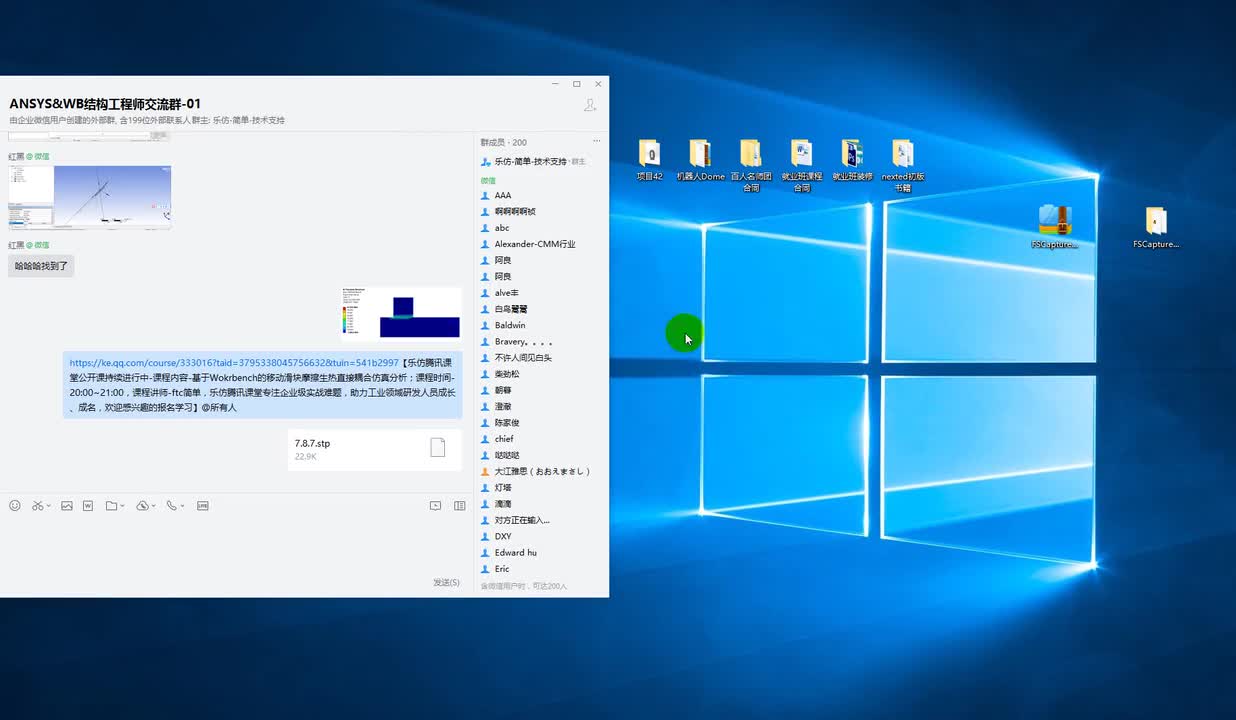Click the group title ANSYS&WB结构工程师交流群-01
The width and height of the screenshot is (1236, 720).
105,104
